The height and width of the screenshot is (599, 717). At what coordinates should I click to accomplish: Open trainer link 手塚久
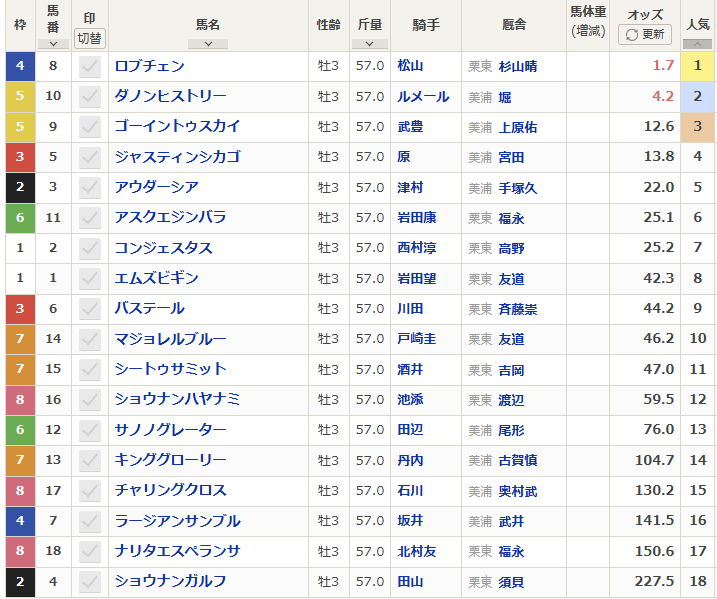click(x=518, y=188)
